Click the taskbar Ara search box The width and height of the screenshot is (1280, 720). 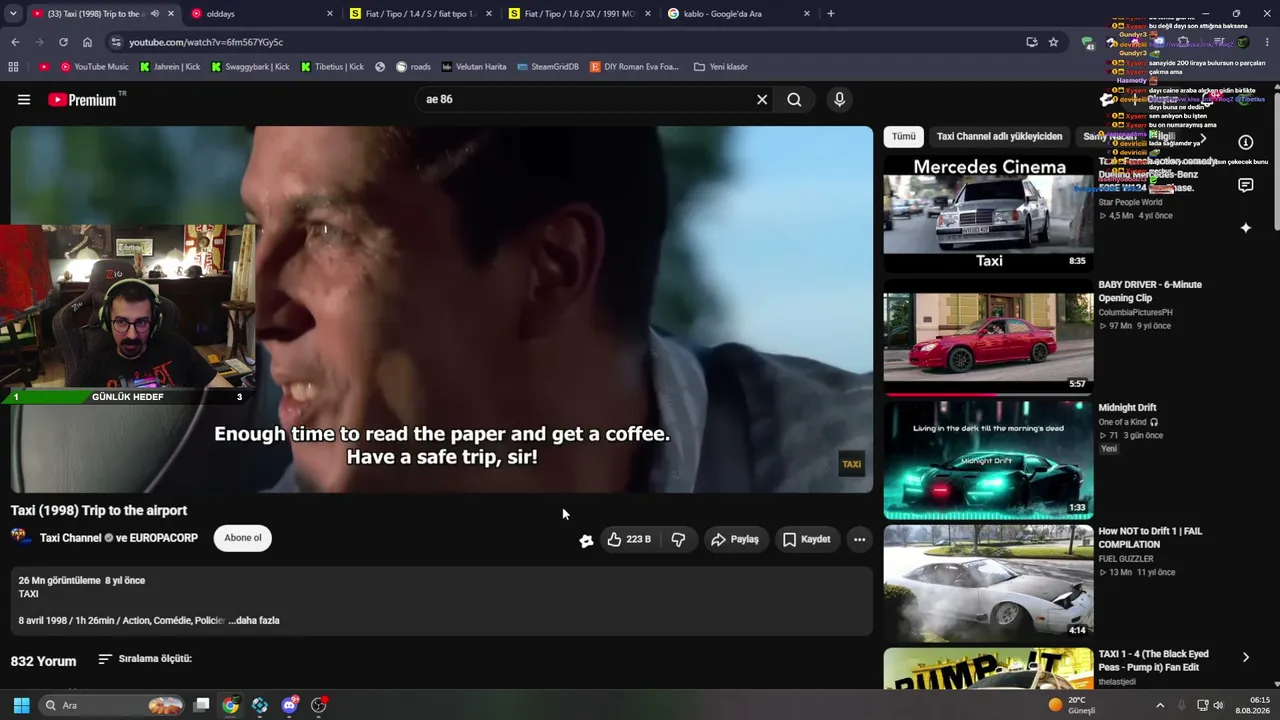tap(112, 705)
